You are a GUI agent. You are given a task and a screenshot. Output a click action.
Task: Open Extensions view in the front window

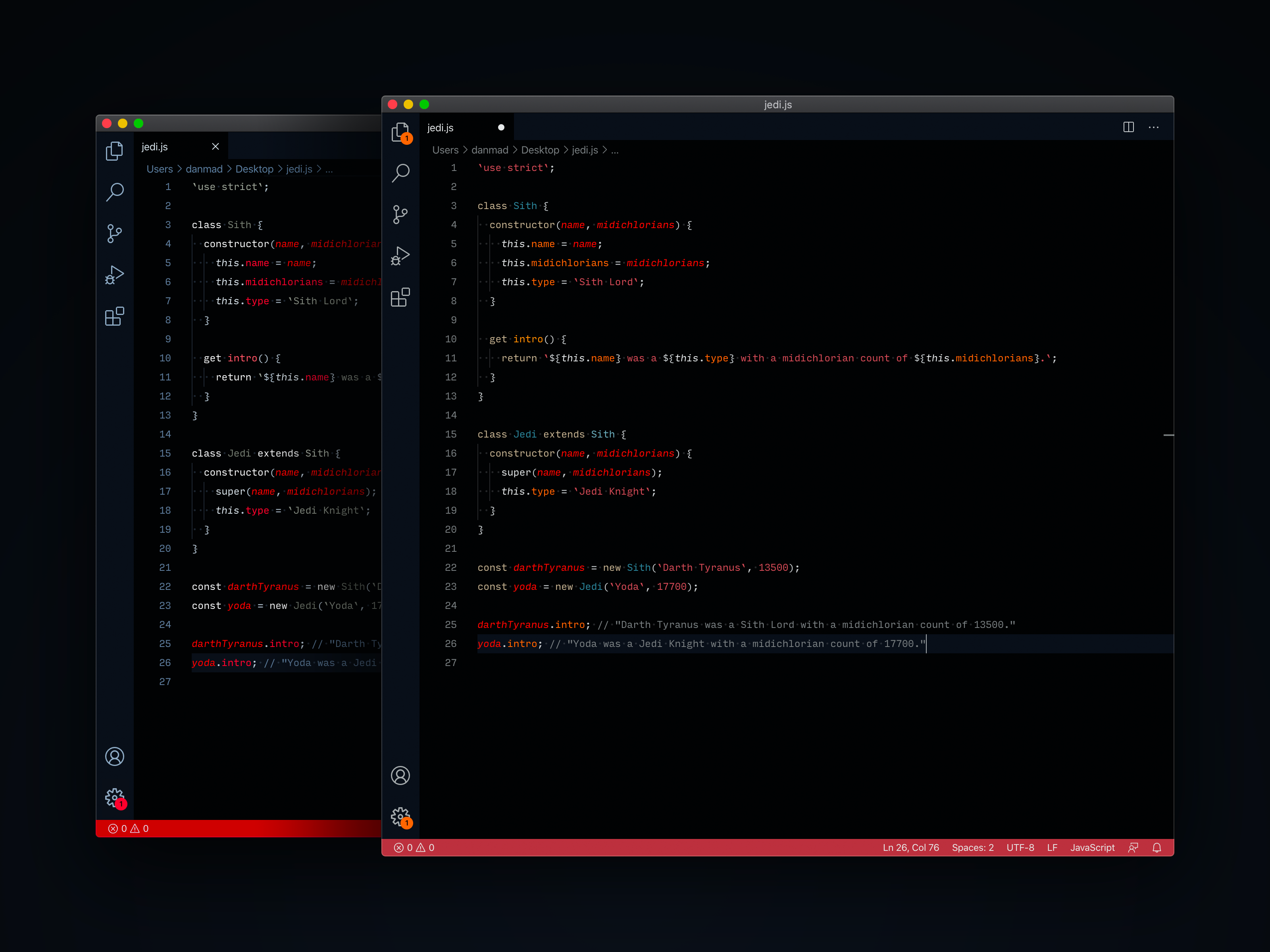point(400,297)
